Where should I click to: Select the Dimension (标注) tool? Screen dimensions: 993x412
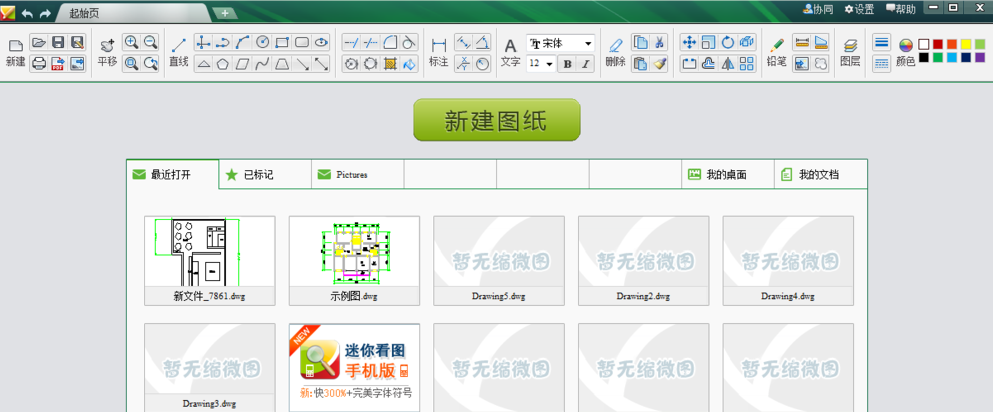[438, 46]
